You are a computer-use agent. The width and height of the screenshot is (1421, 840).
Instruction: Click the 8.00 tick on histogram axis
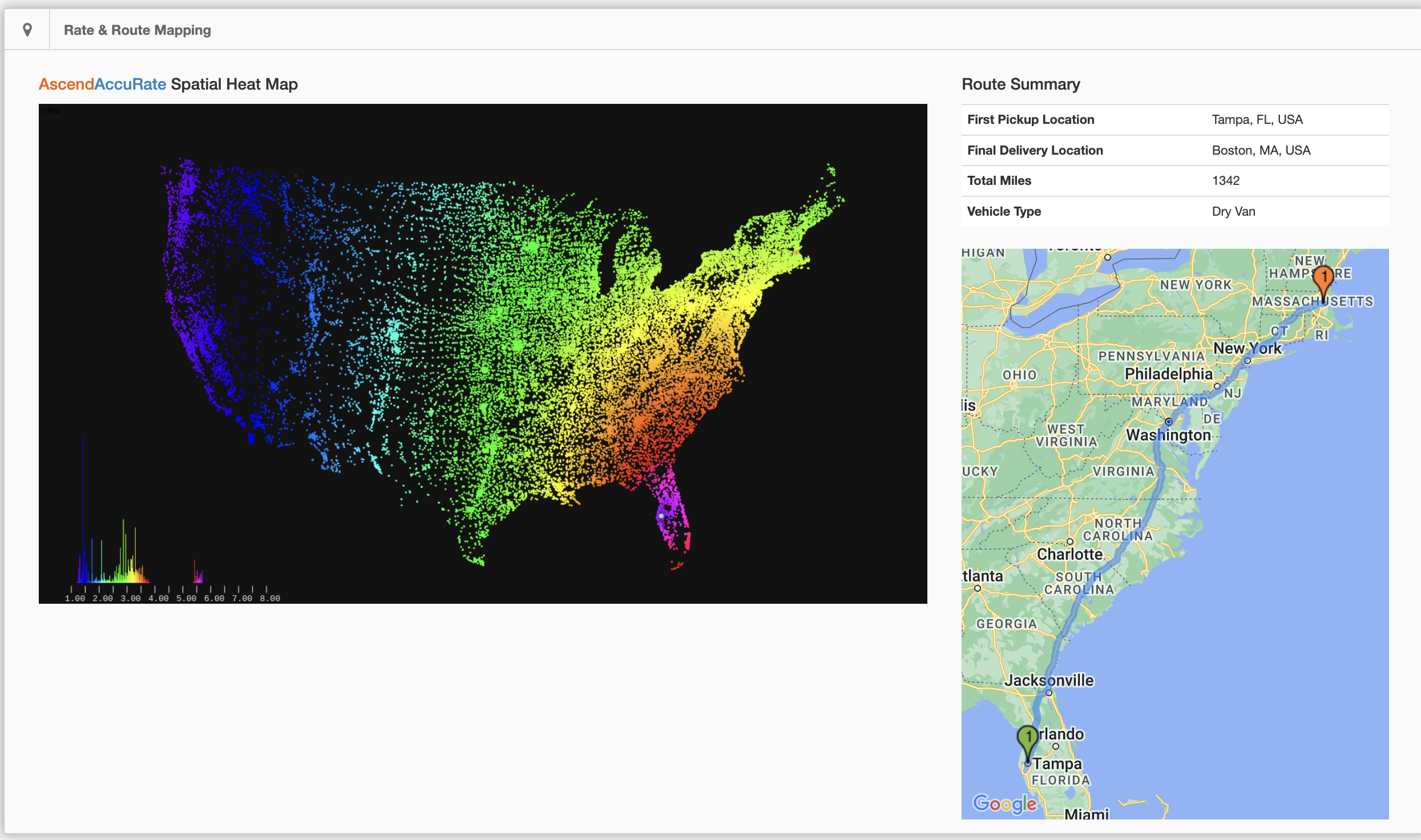click(270, 598)
